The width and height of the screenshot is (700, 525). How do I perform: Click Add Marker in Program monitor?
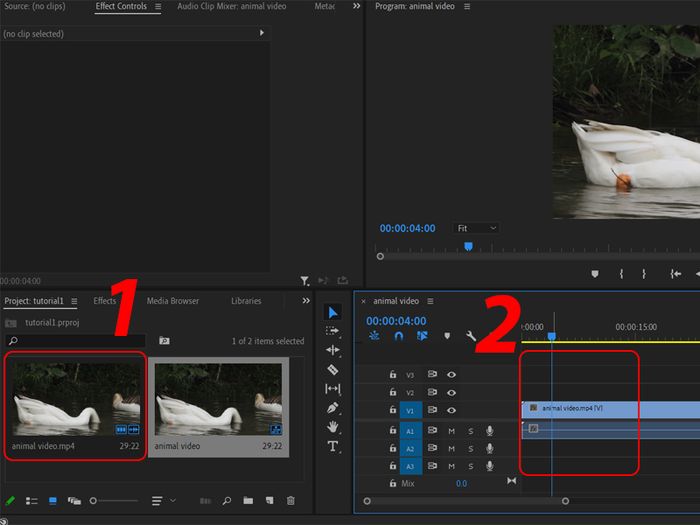(595, 274)
